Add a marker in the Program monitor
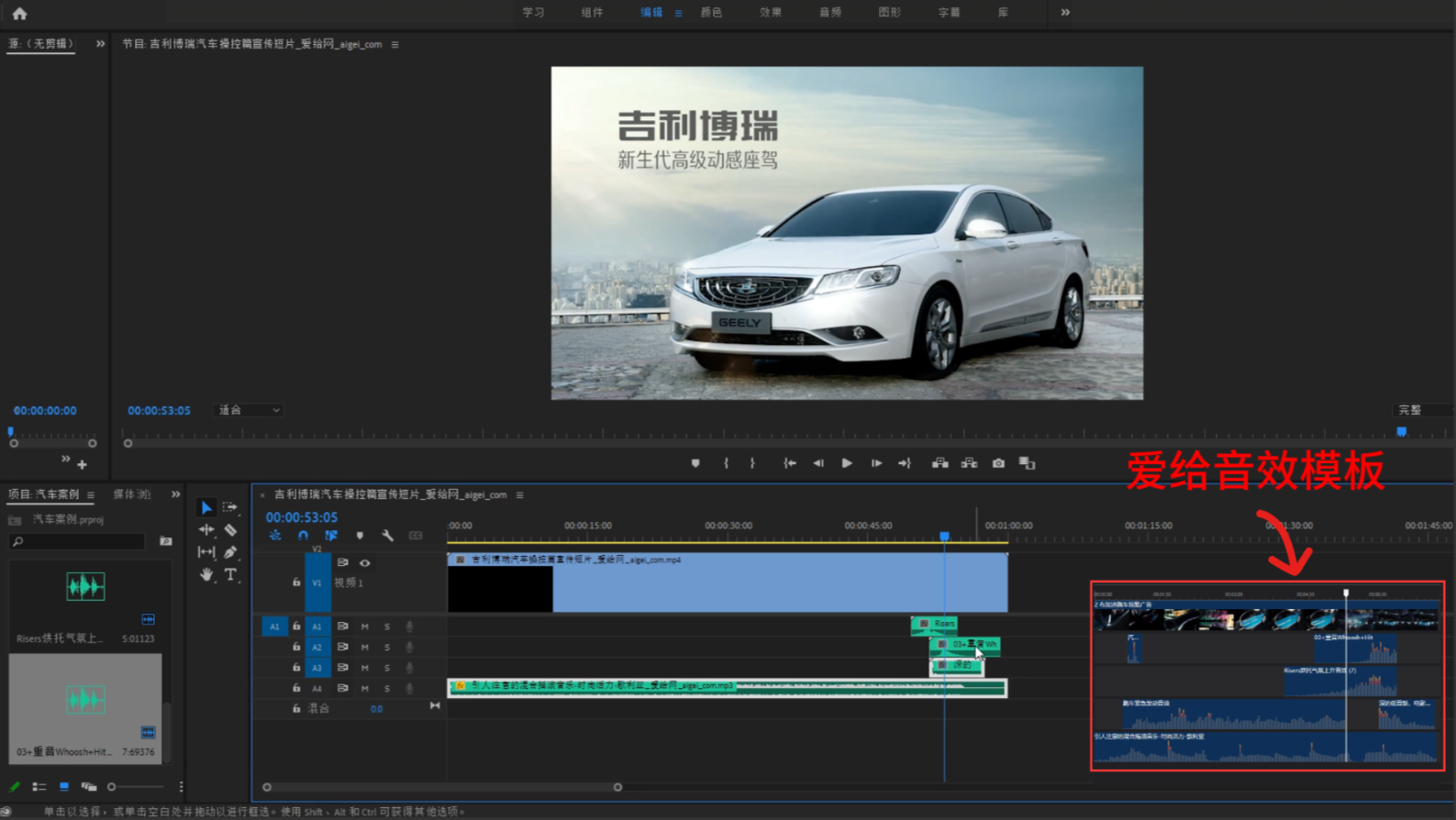 click(695, 463)
